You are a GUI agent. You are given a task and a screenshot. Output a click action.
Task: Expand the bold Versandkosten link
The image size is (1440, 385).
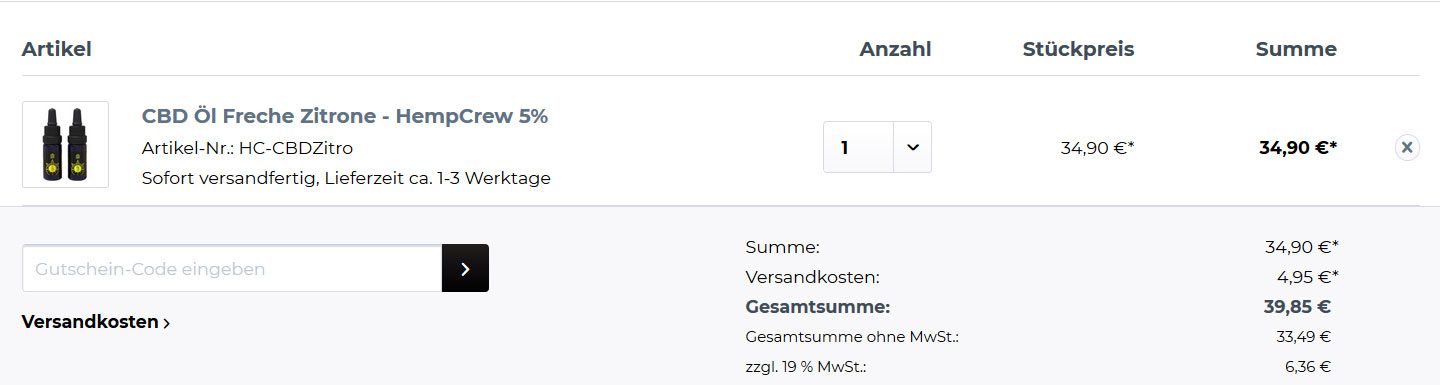point(96,322)
